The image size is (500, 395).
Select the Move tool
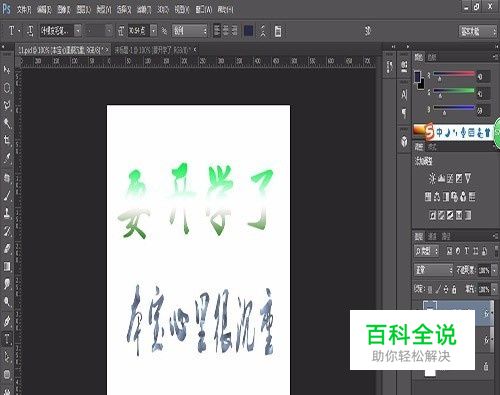click(7, 69)
